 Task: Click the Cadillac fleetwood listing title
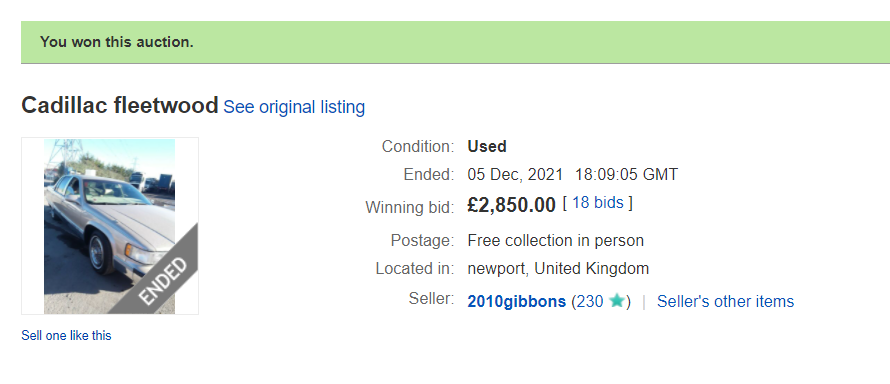[120, 106]
